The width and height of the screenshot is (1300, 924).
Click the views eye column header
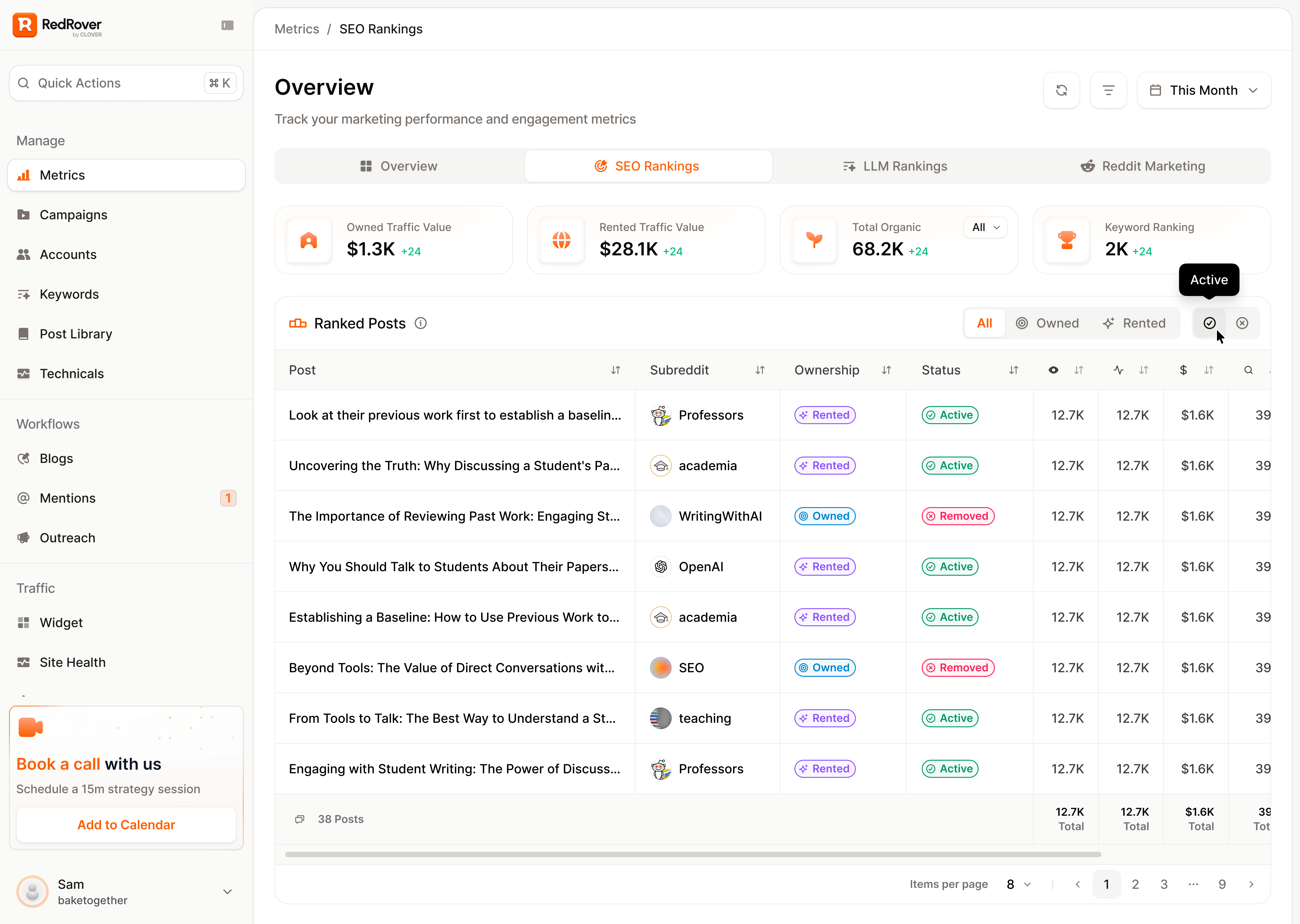pyautogui.click(x=1054, y=370)
